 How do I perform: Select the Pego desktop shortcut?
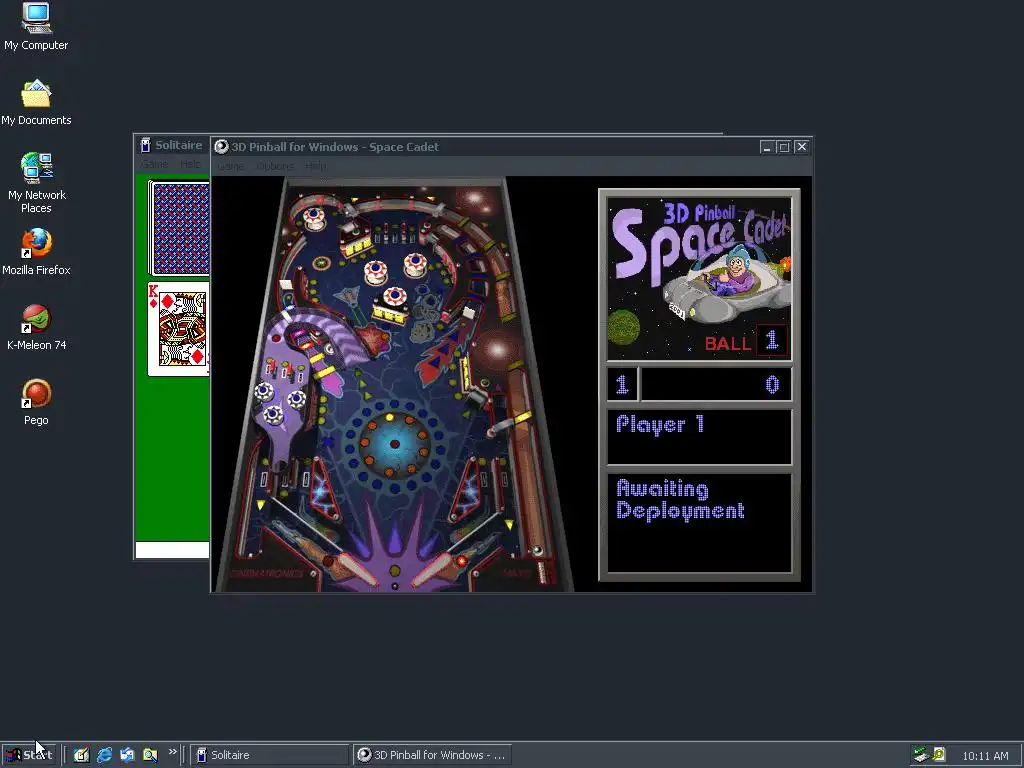(x=36, y=402)
